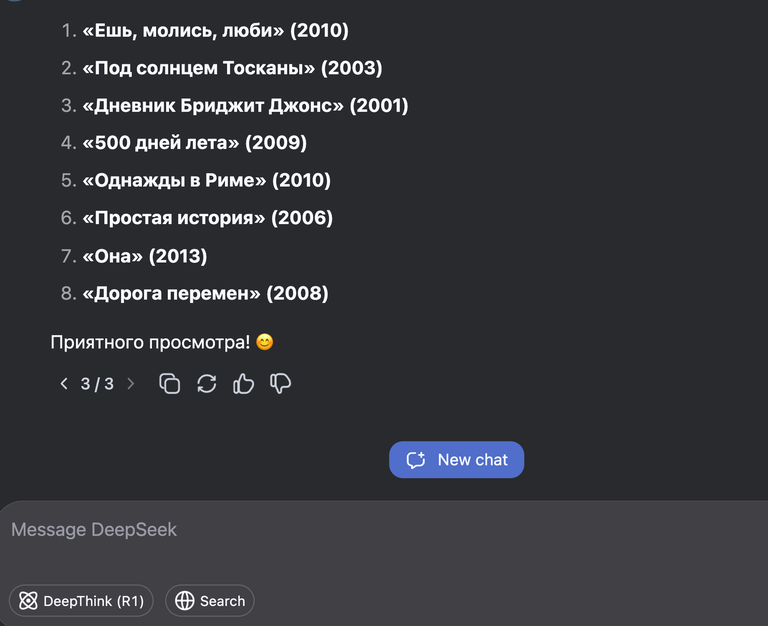
Task: Enable the Search toggle
Action: (210, 601)
